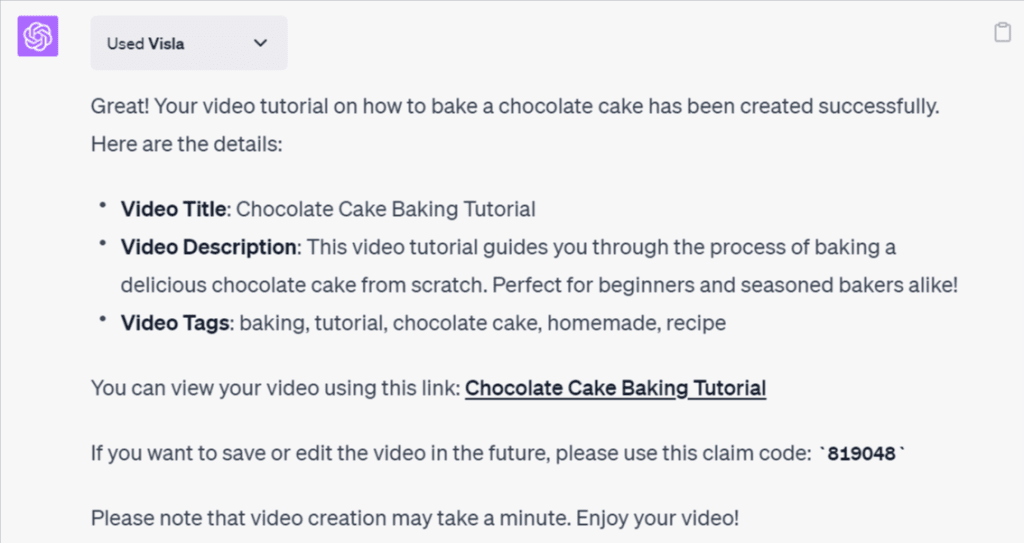
Task: Click the "If you want to save or edit" sentence
Action: coord(450,454)
